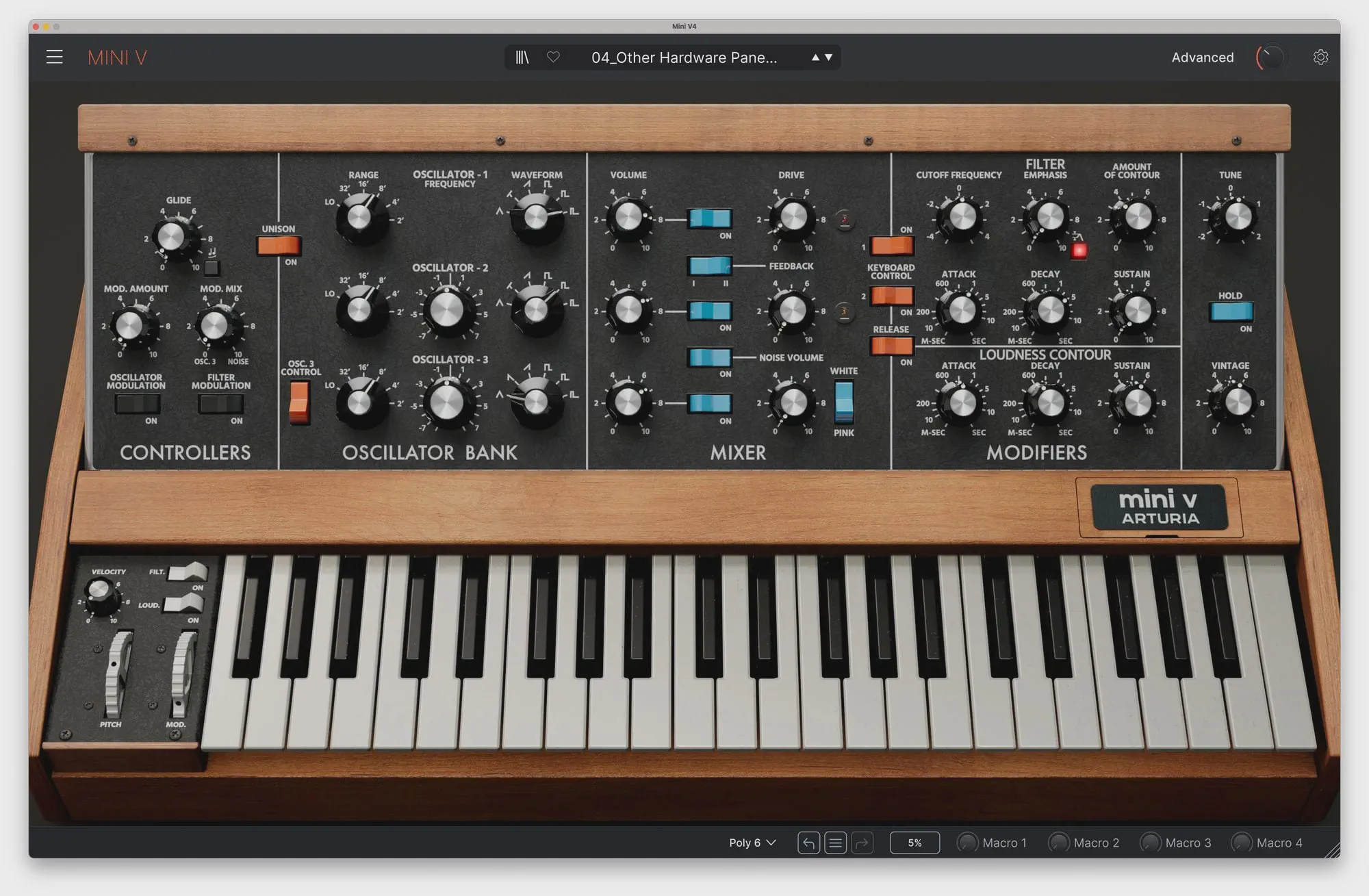The width and height of the screenshot is (1369, 896).
Task: Toggle the Oscillator Modulation switch
Action: [137, 404]
